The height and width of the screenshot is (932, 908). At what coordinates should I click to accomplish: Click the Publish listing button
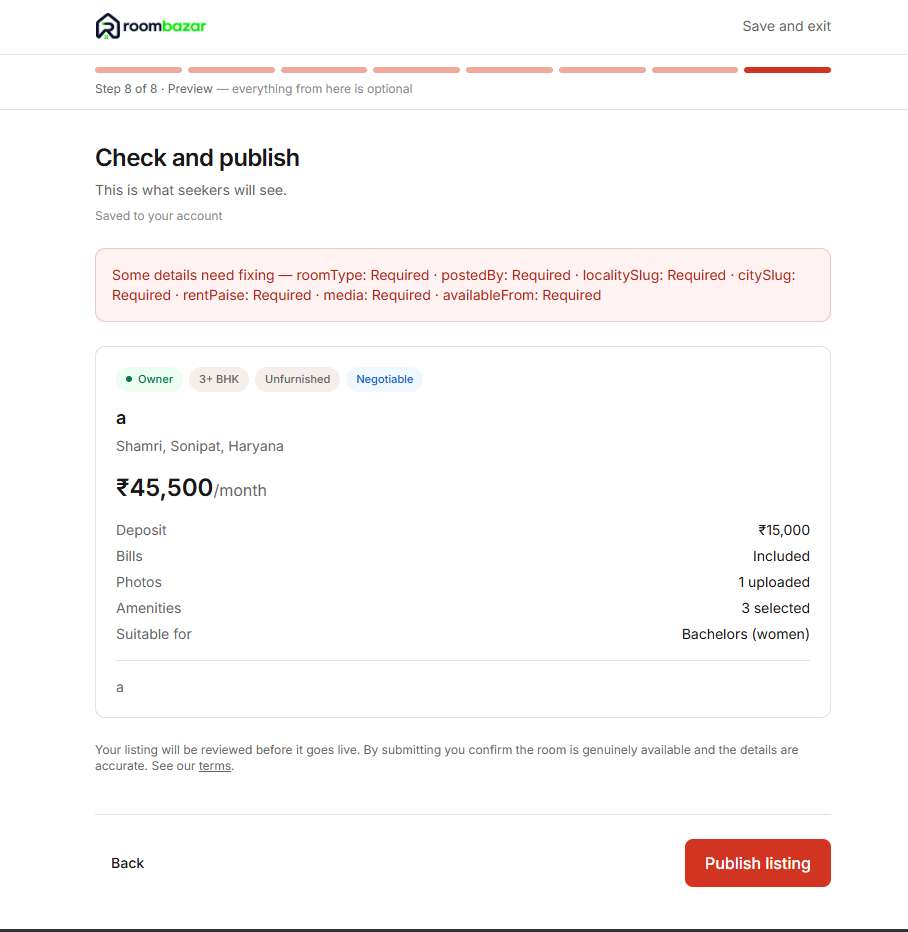click(x=758, y=863)
